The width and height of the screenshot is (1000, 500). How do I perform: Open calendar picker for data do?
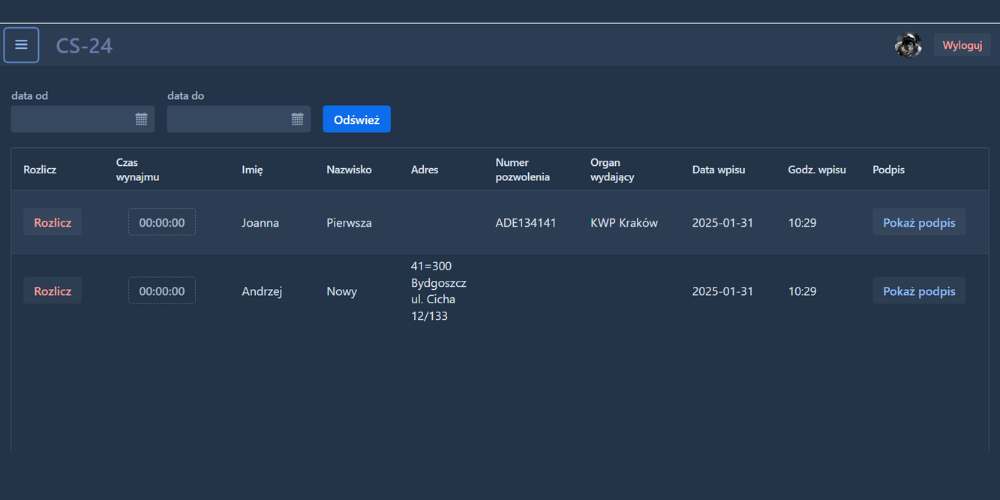[297, 119]
